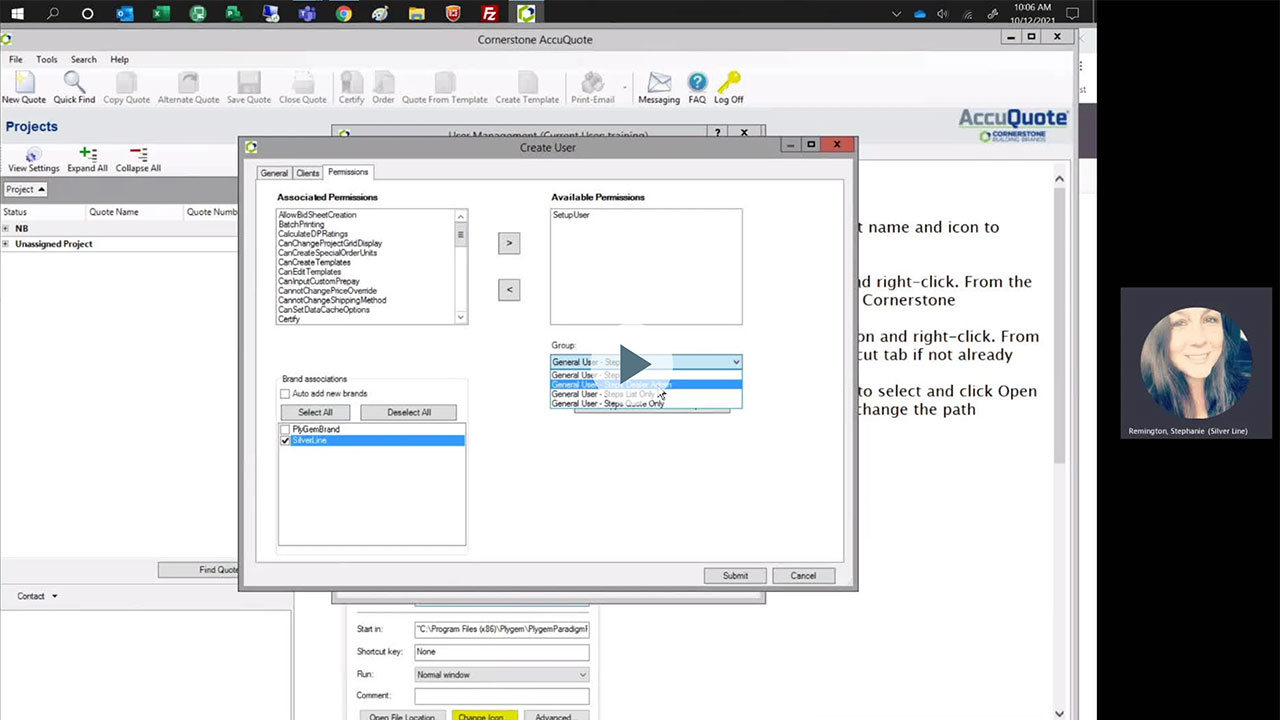Screen dimensions: 1280x720
Task: Click Associated Permissions scroll down arrow
Action: [461, 318]
